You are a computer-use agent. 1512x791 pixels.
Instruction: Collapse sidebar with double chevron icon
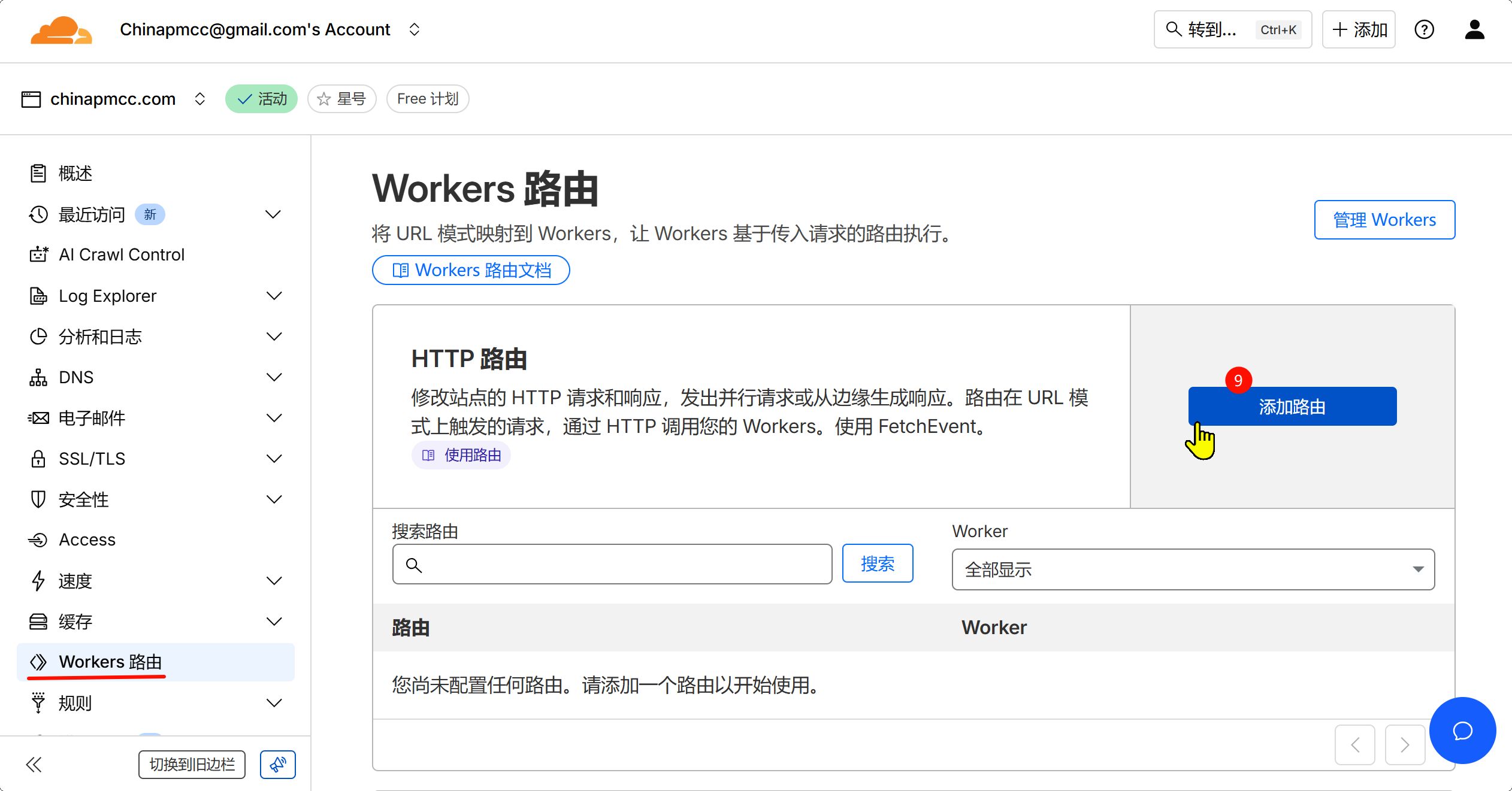(x=34, y=765)
